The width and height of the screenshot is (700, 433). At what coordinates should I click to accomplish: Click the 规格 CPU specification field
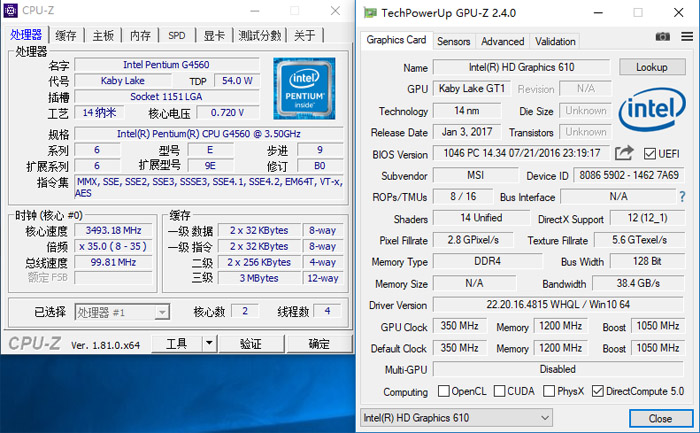tap(208, 133)
